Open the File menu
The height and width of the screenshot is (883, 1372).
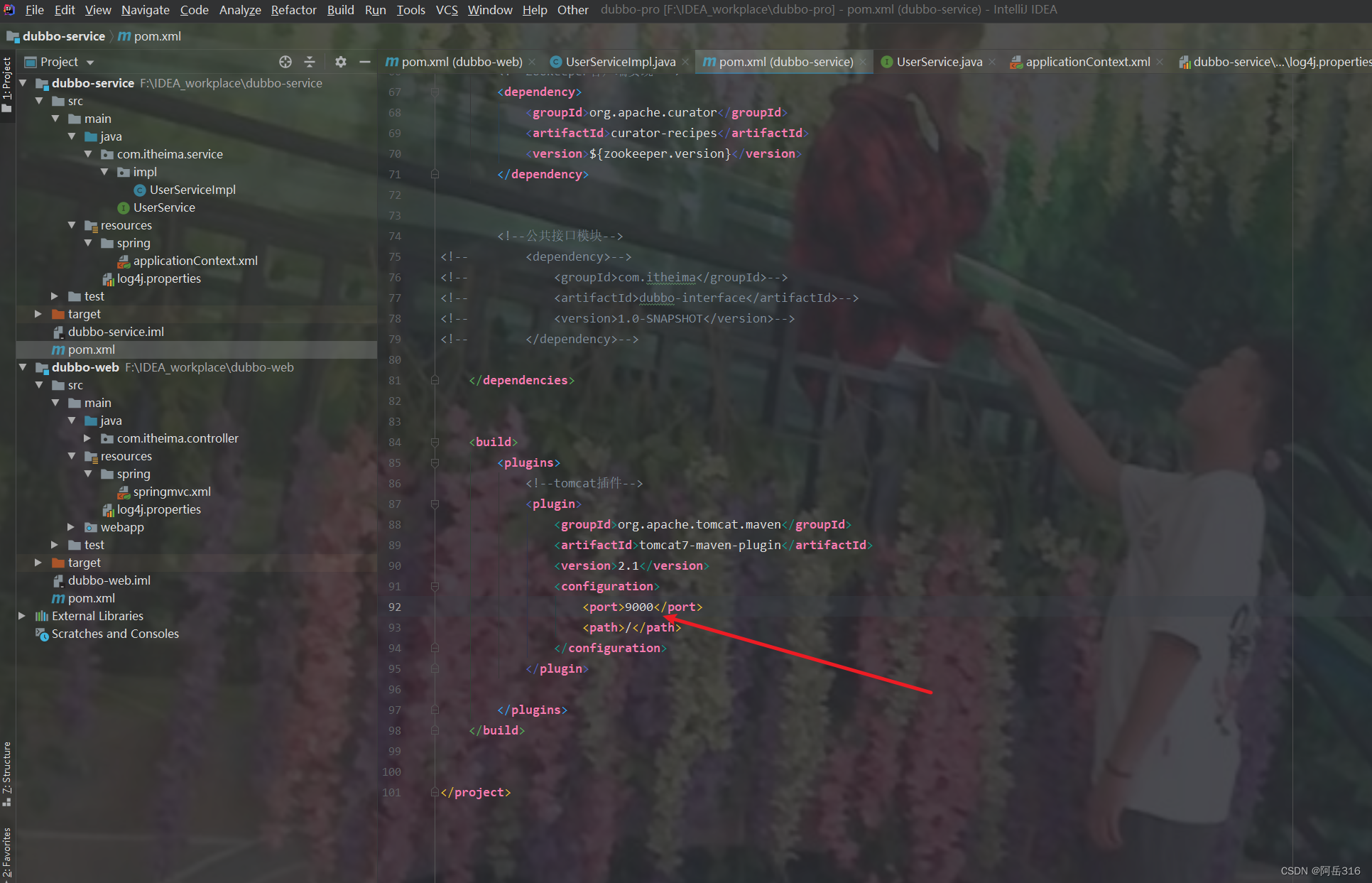pos(34,10)
